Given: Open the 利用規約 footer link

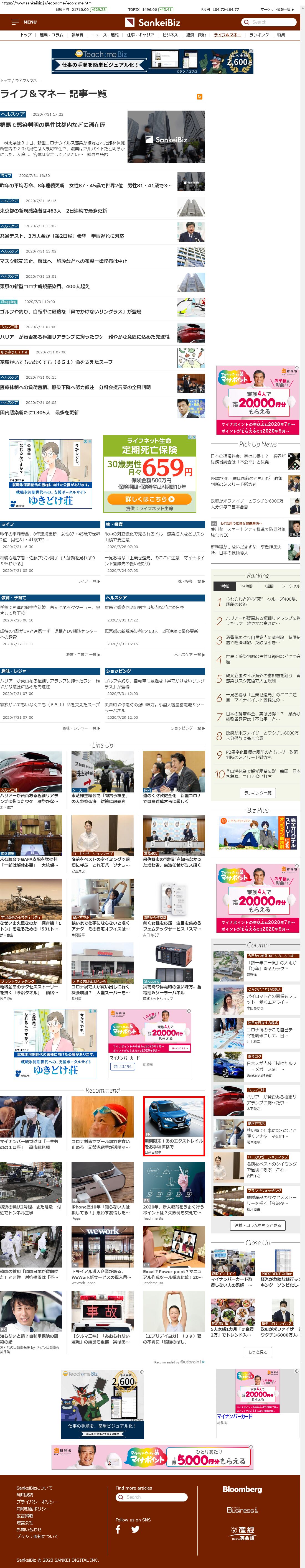Looking at the screenshot, I should [25, 1495].
